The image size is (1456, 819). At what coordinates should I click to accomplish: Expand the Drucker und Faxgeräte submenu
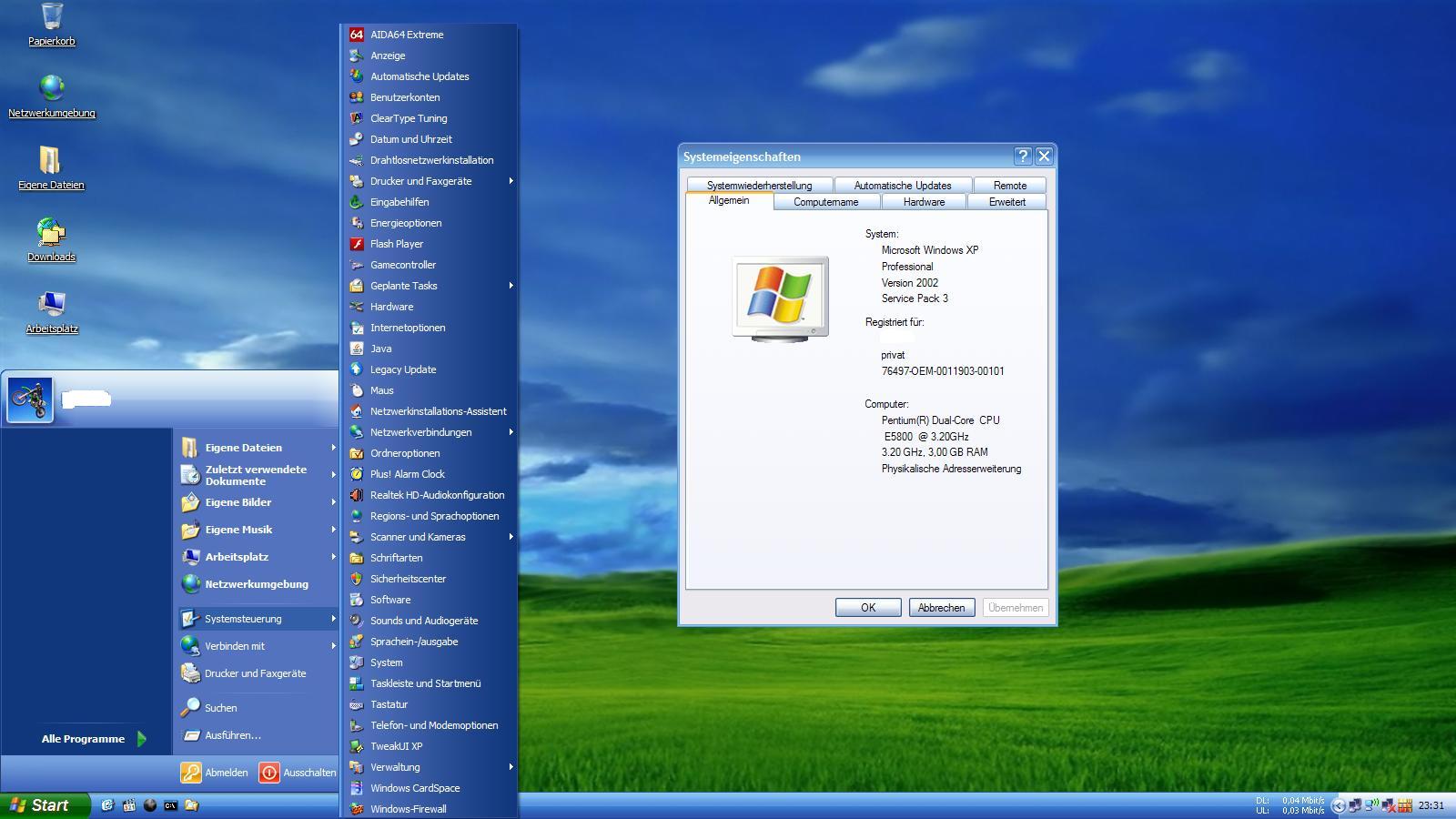tap(511, 181)
